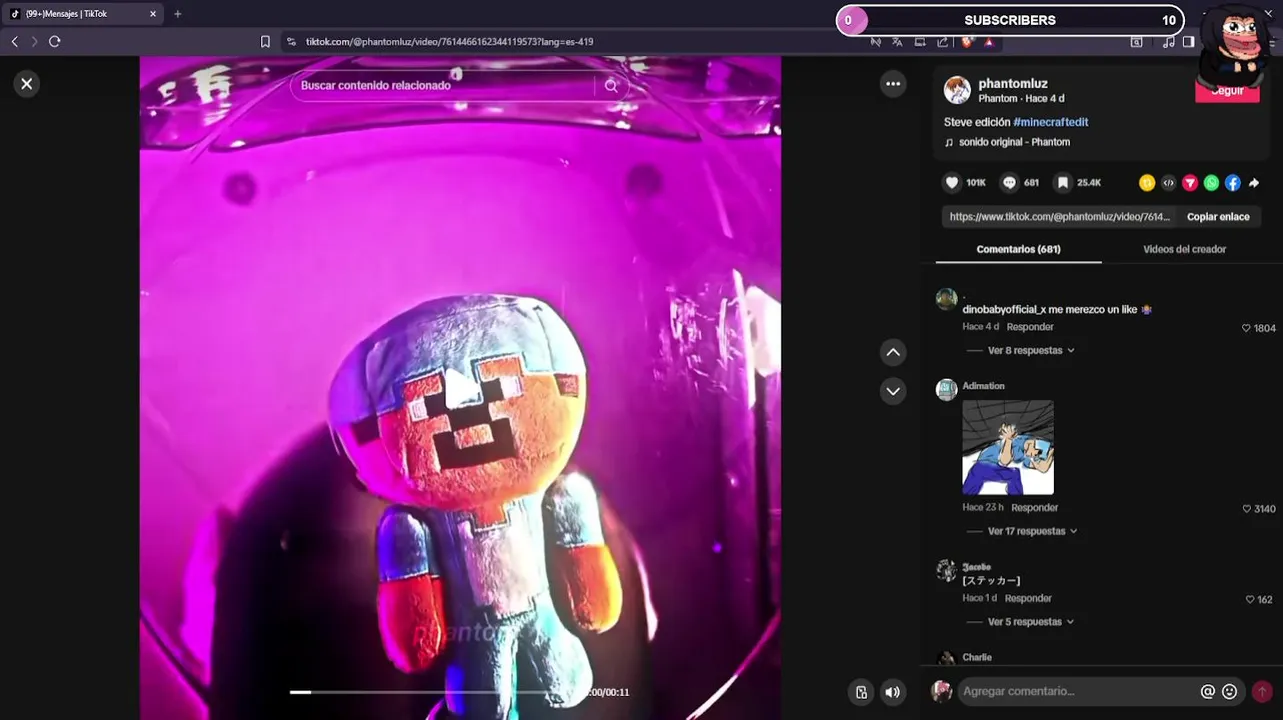
Task: Reload the page in the browser
Action: coord(55,41)
